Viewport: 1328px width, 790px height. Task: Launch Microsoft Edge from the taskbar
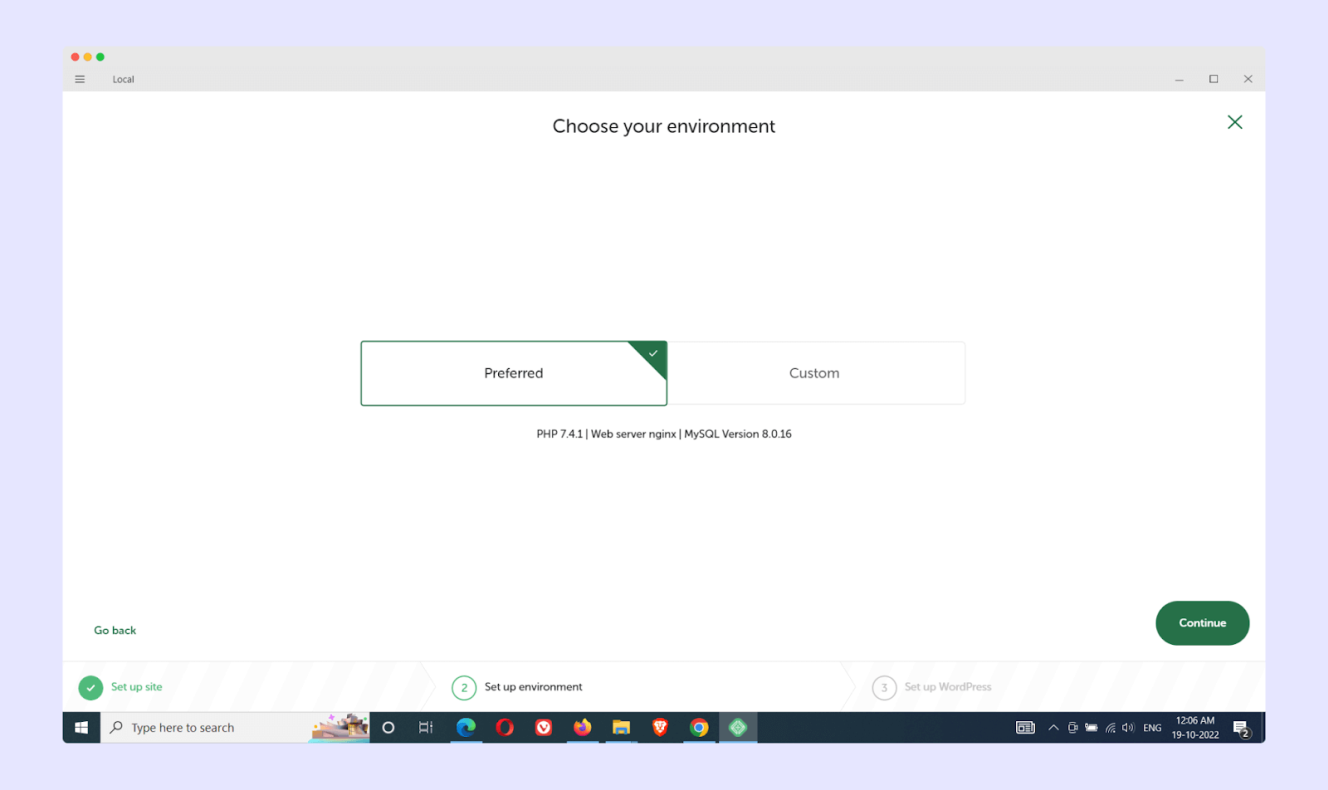pyautogui.click(x=466, y=727)
